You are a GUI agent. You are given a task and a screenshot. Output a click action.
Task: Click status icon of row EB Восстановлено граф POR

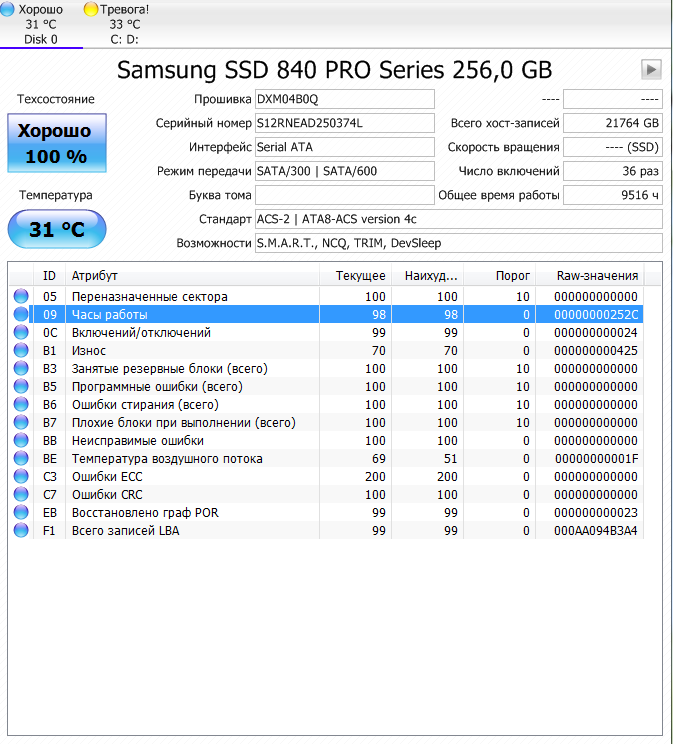[x=21, y=512]
